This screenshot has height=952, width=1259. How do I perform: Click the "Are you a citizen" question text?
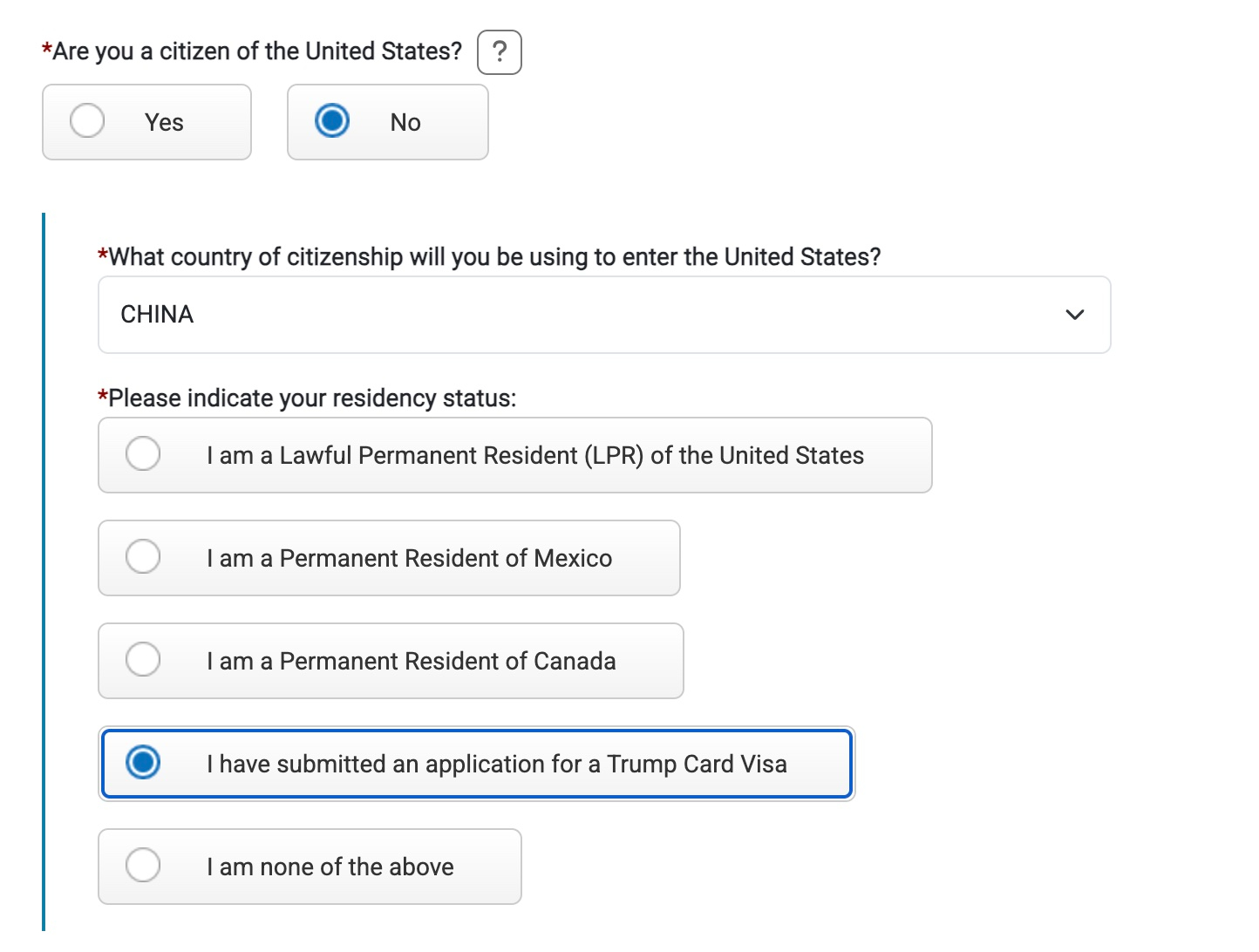[x=257, y=51]
